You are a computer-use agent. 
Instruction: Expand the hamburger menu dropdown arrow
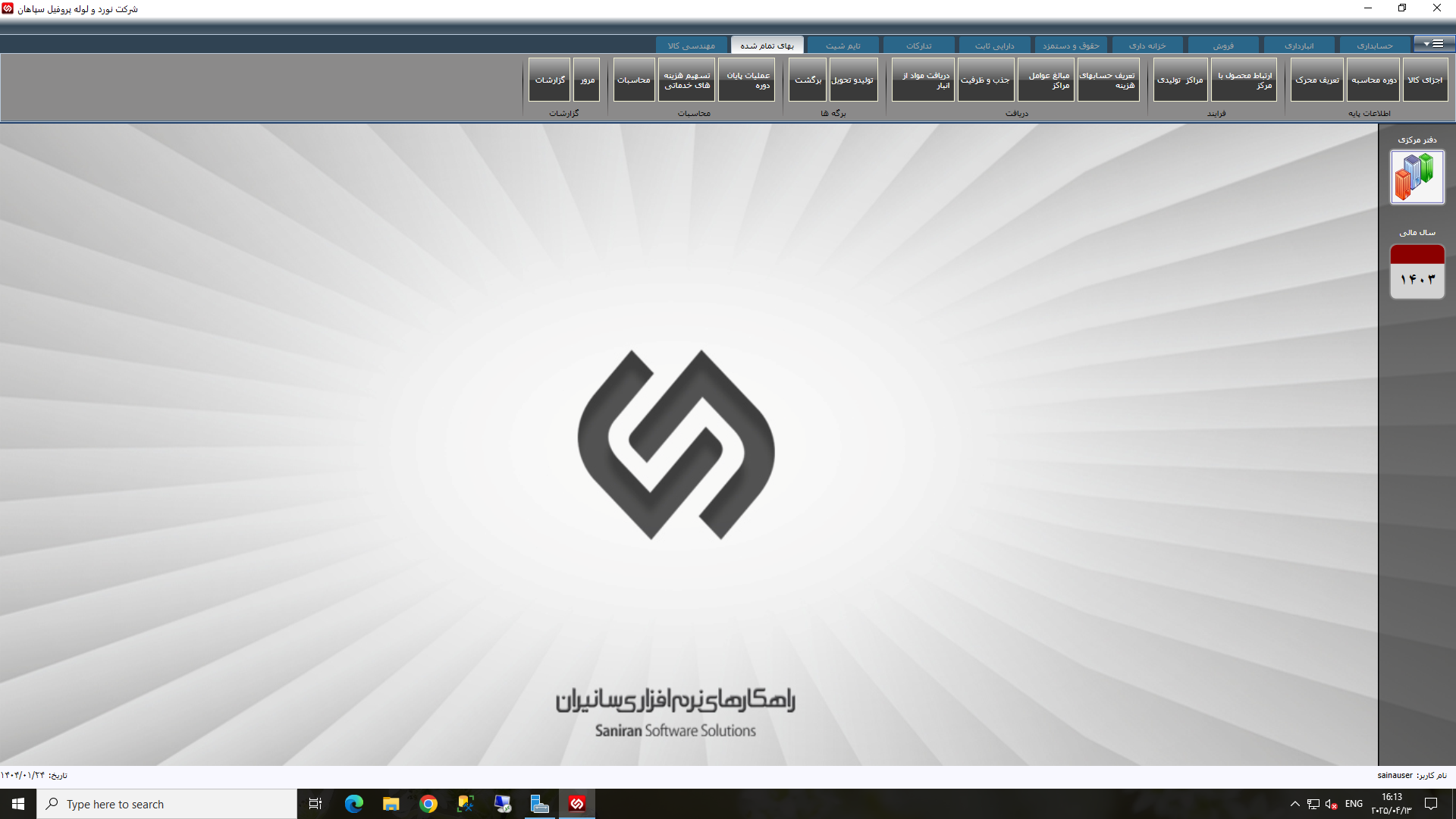1425,43
